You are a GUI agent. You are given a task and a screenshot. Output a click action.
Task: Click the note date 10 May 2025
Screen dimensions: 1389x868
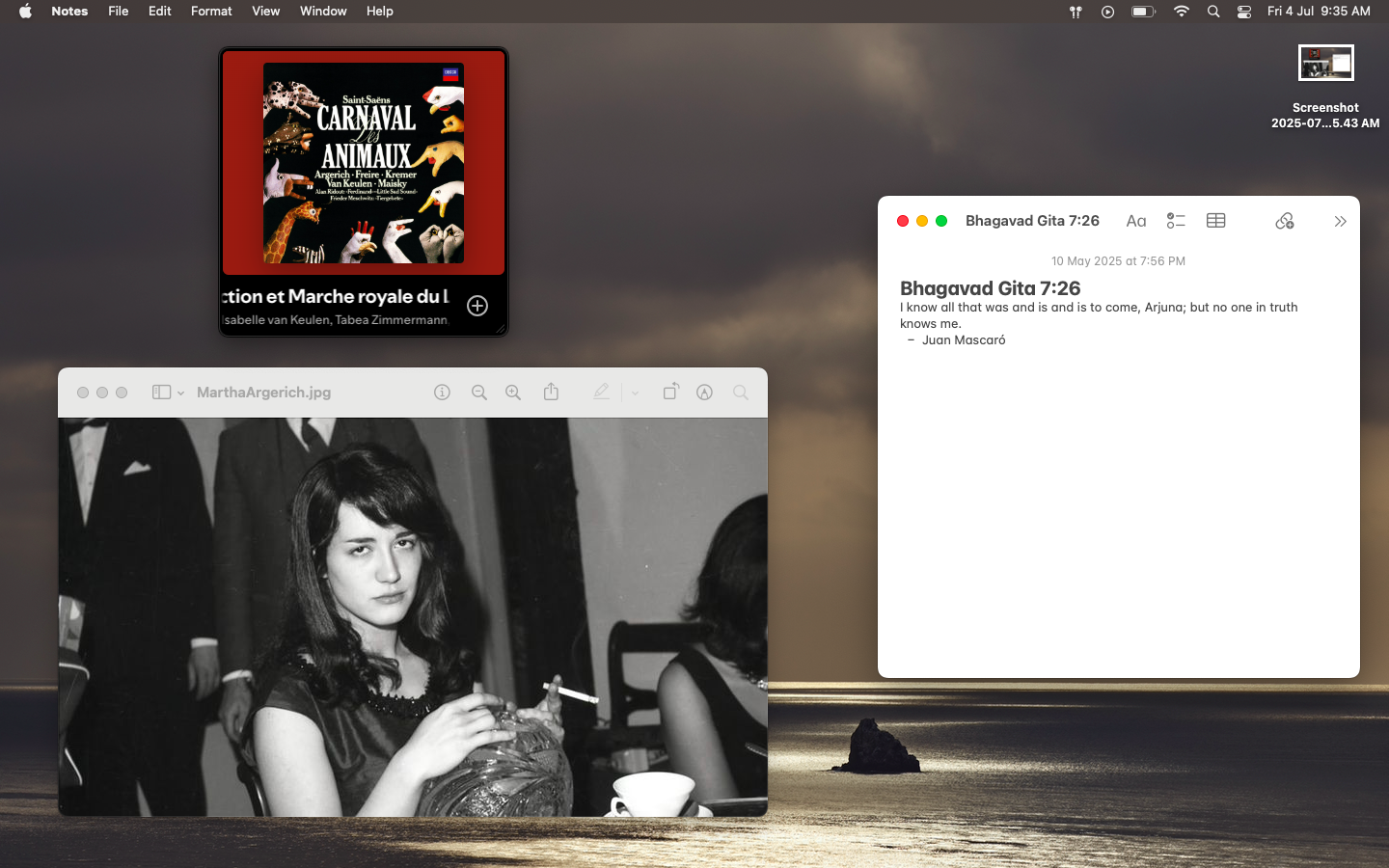(1118, 261)
